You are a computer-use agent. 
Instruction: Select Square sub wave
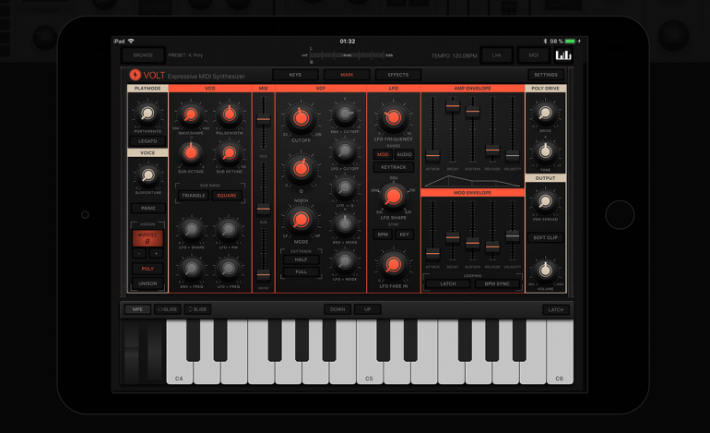(x=226, y=196)
